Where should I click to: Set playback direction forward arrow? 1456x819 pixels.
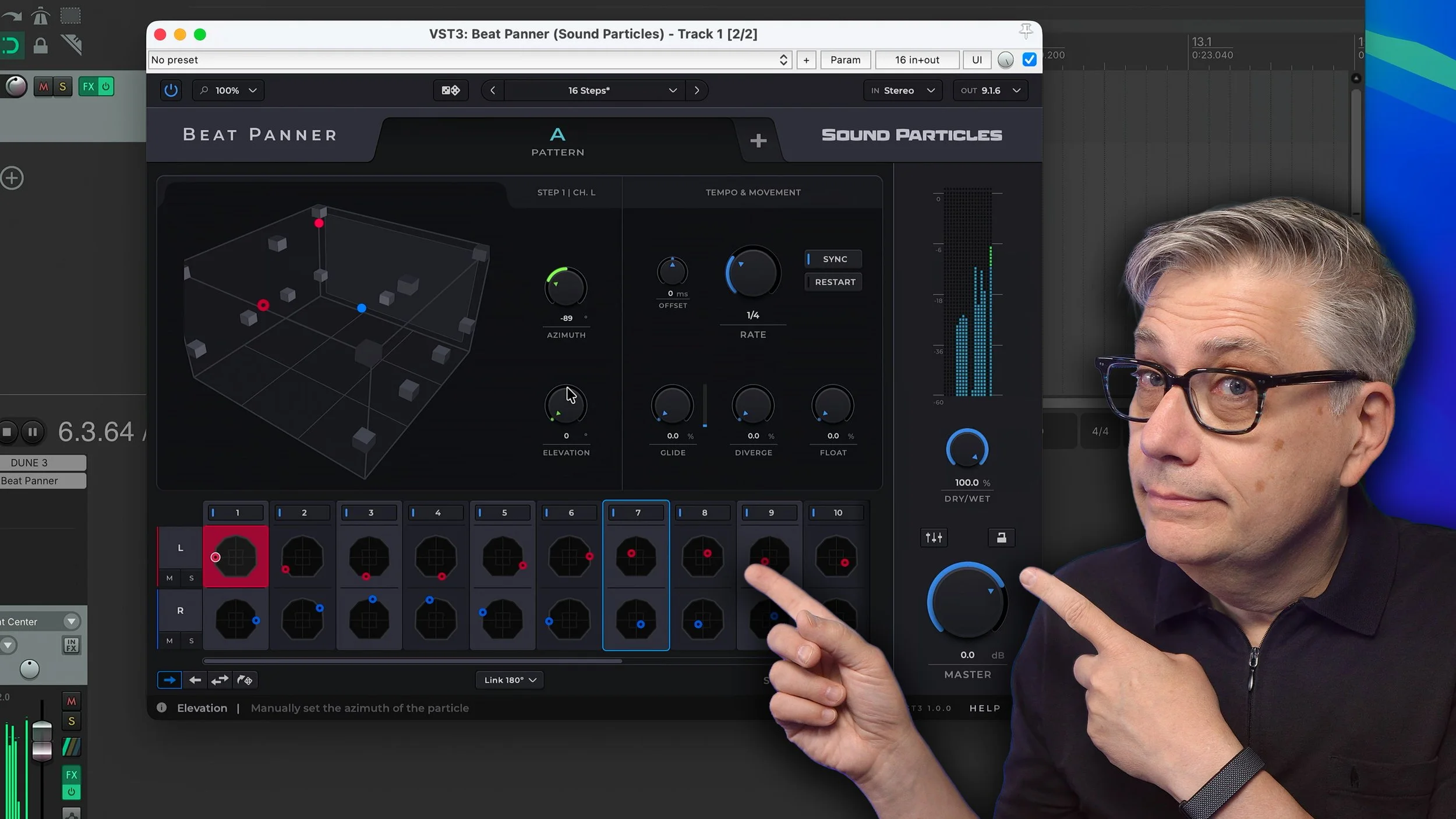click(x=169, y=680)
